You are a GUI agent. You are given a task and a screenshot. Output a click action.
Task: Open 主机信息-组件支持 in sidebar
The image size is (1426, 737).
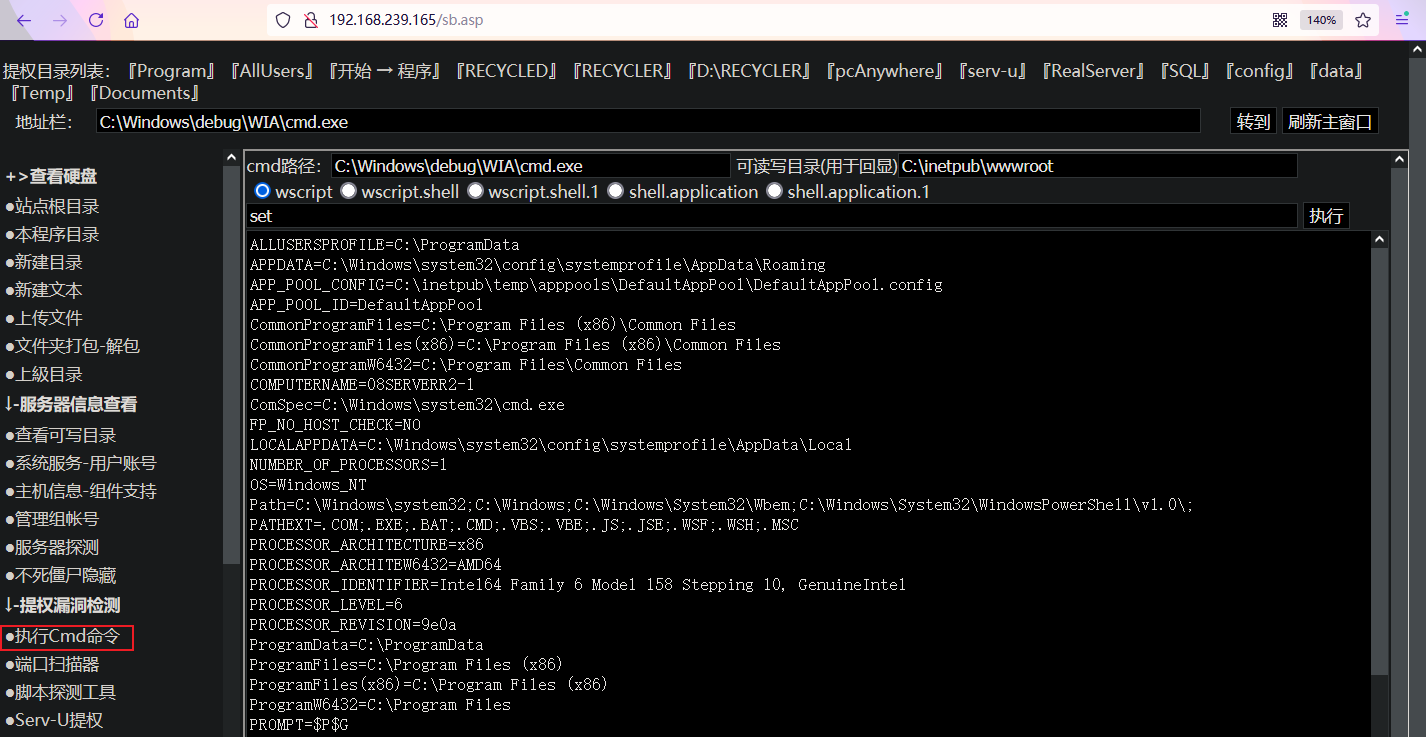coord(80,492)
